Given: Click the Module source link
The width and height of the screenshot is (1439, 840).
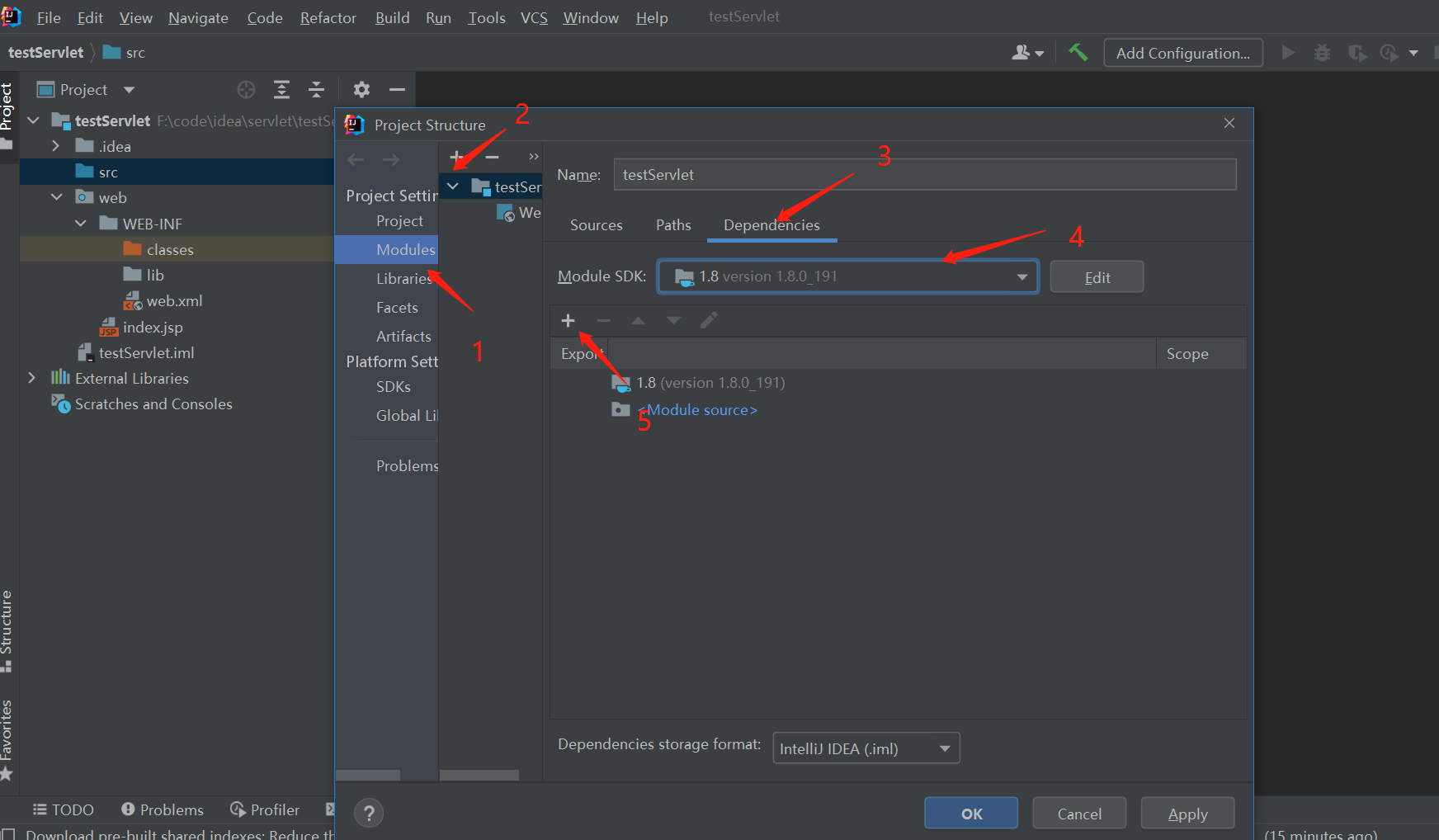Looking at the screenshot, I should click(698, 410).
